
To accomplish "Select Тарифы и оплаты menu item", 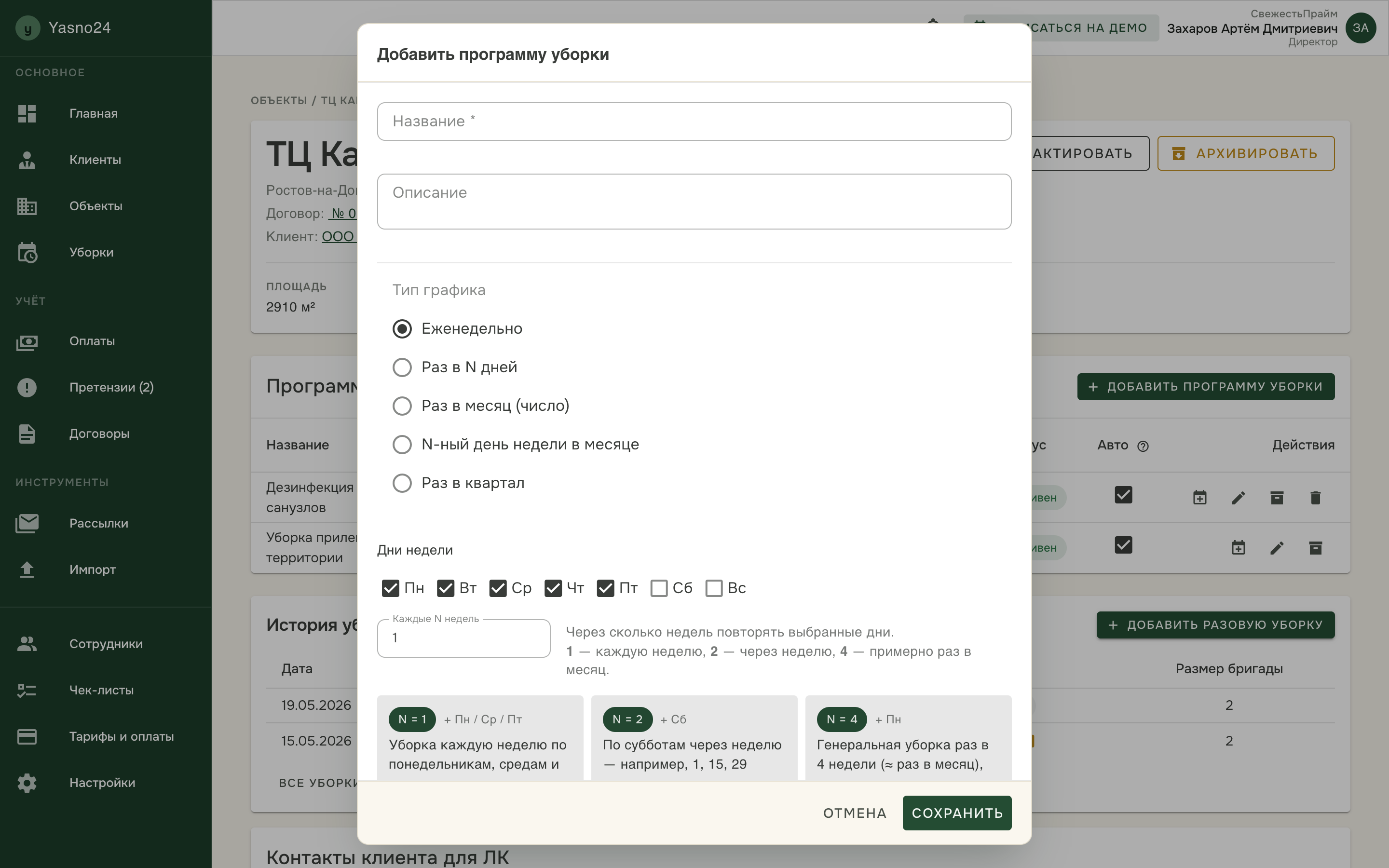I will pyautogui.click(x=121, y=736).
